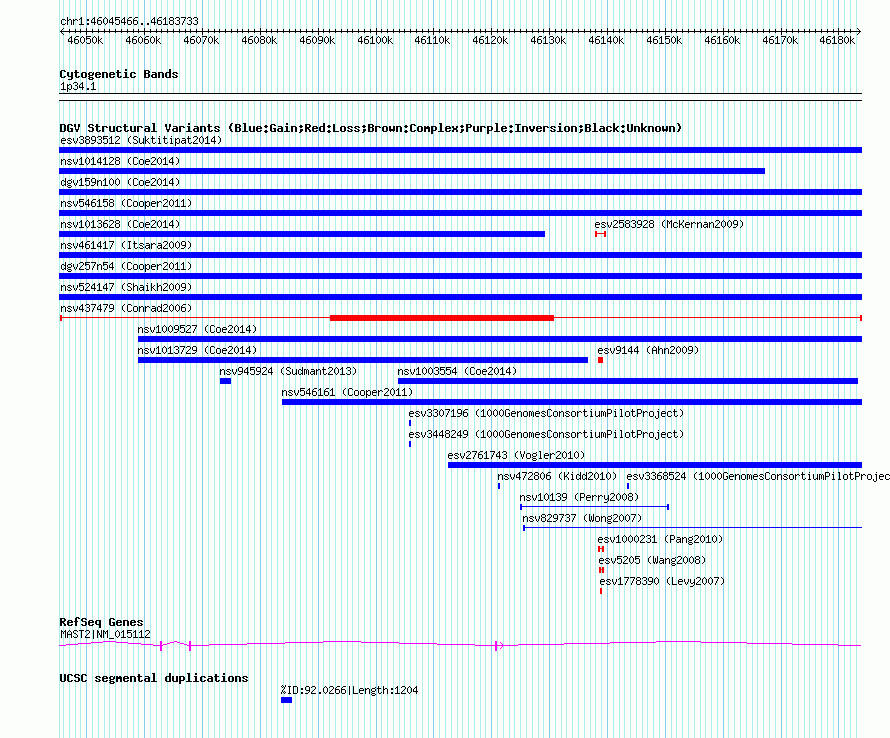Click the Cytogenetic Bands track title
This screenshot has height=738, width=890.
click(x=119, y=74)
